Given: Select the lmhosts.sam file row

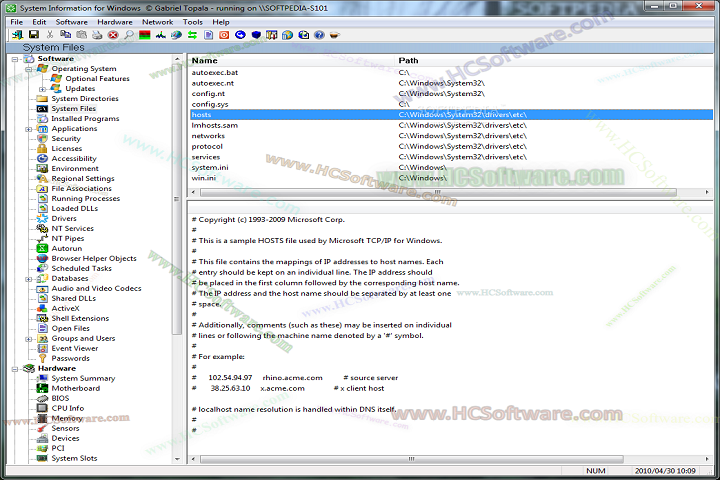Looking at the screenshot, I should [451, 125].
